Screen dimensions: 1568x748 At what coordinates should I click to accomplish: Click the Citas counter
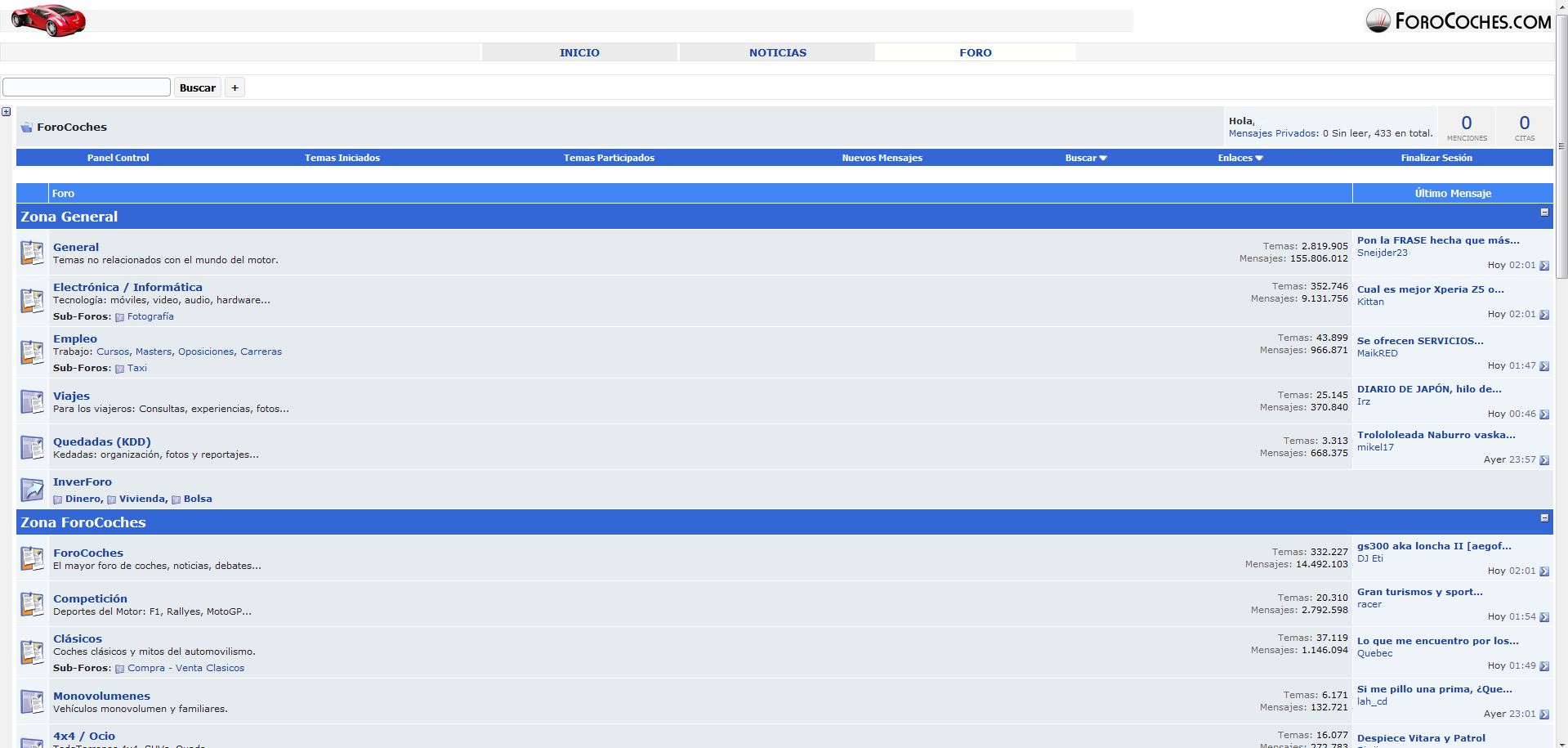coord(1525,128)
